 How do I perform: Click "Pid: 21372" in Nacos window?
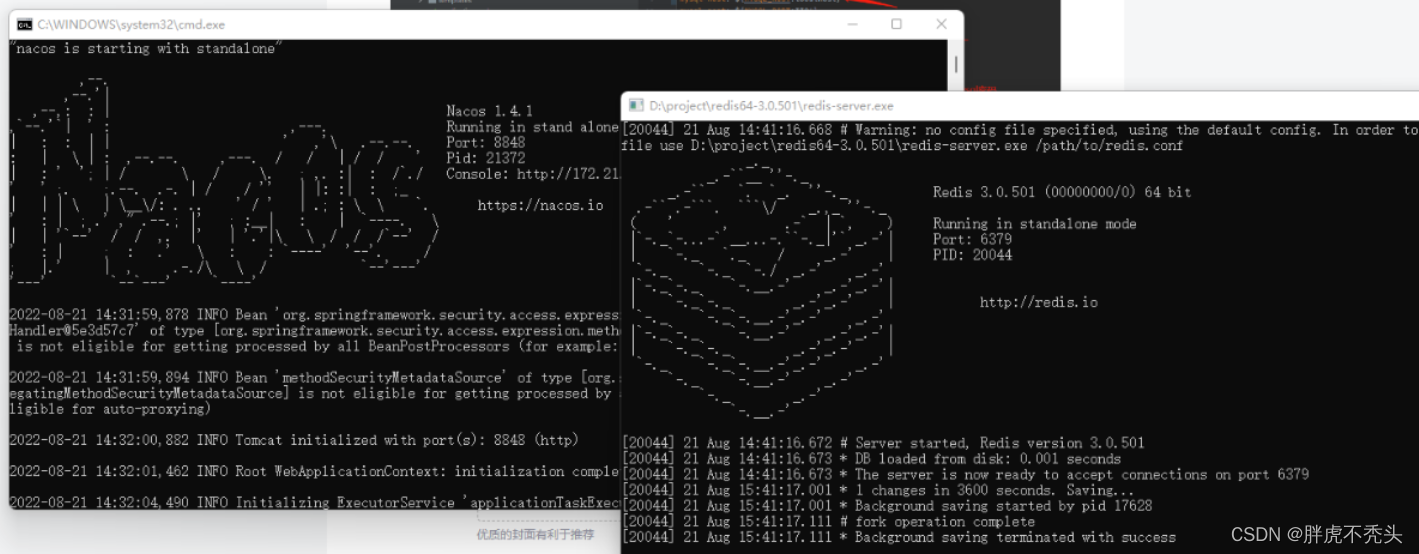pos(485,158)
